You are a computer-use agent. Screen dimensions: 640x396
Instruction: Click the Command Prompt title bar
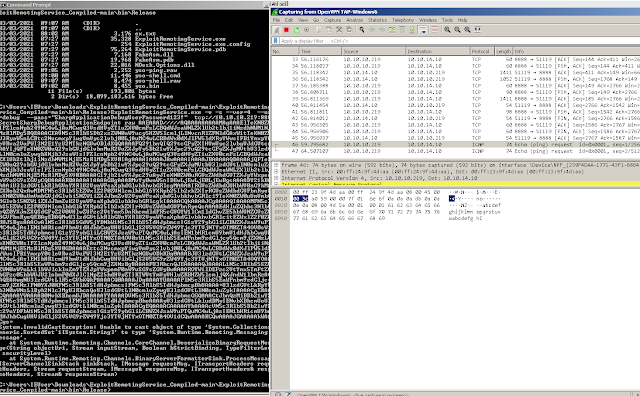(x=135, y=4)
